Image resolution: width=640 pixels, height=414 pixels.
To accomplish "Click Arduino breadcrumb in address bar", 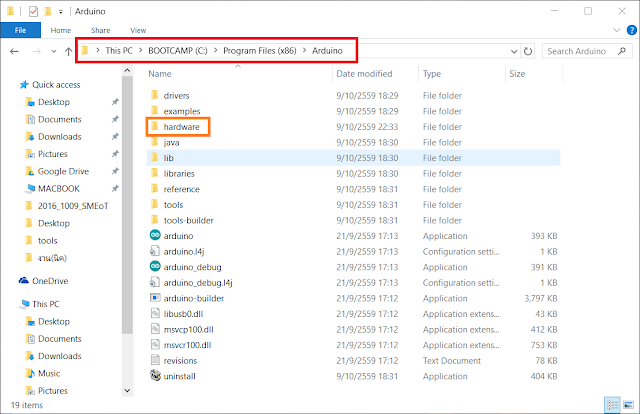I will coord(327,51).
